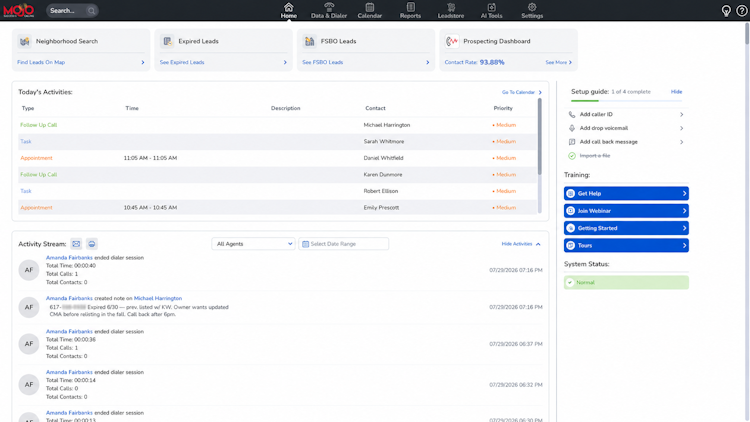Click the Join Webinar button
Screen dimensions: 750x422
coord(626,211)
